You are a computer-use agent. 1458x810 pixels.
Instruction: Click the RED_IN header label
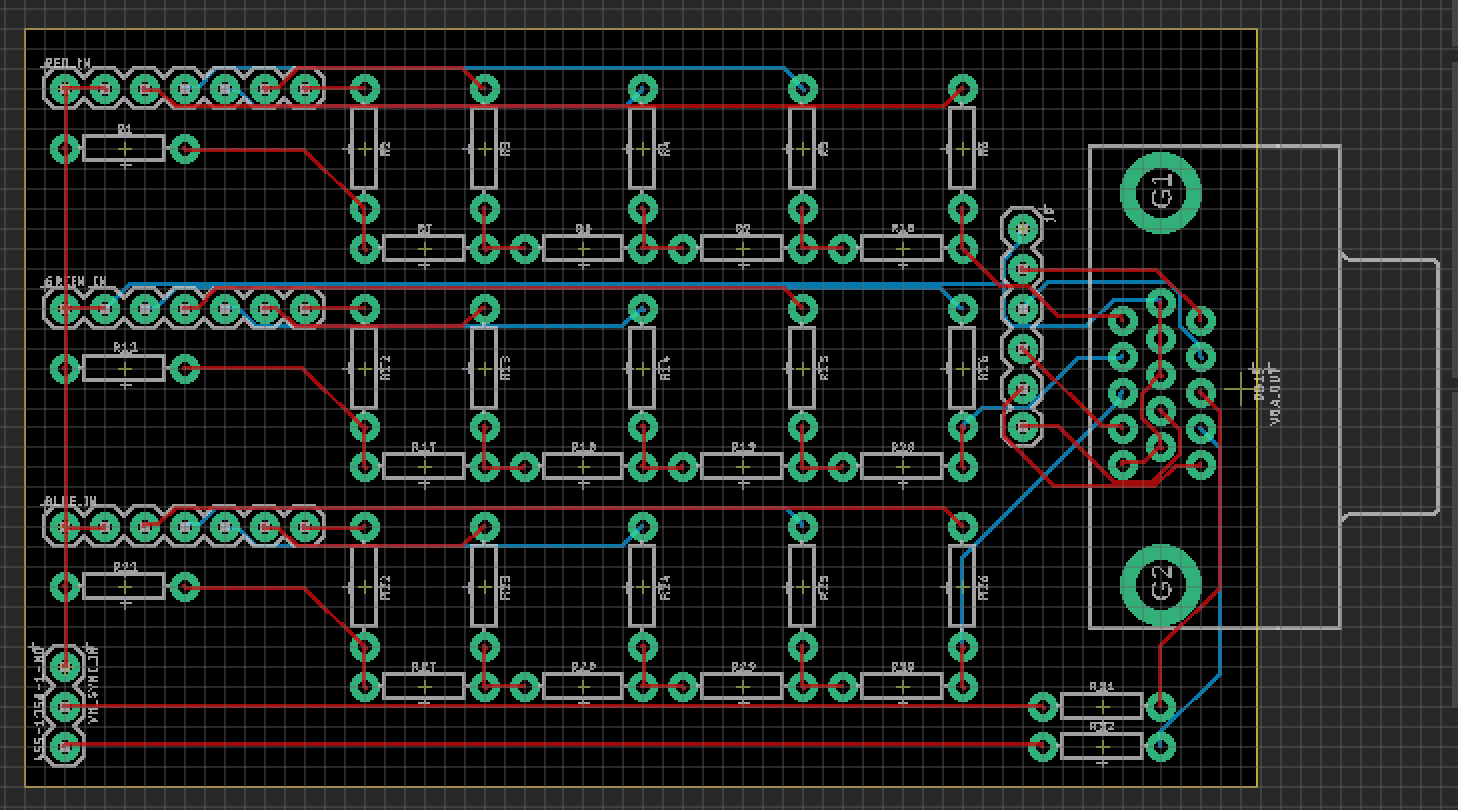[68, 63]
